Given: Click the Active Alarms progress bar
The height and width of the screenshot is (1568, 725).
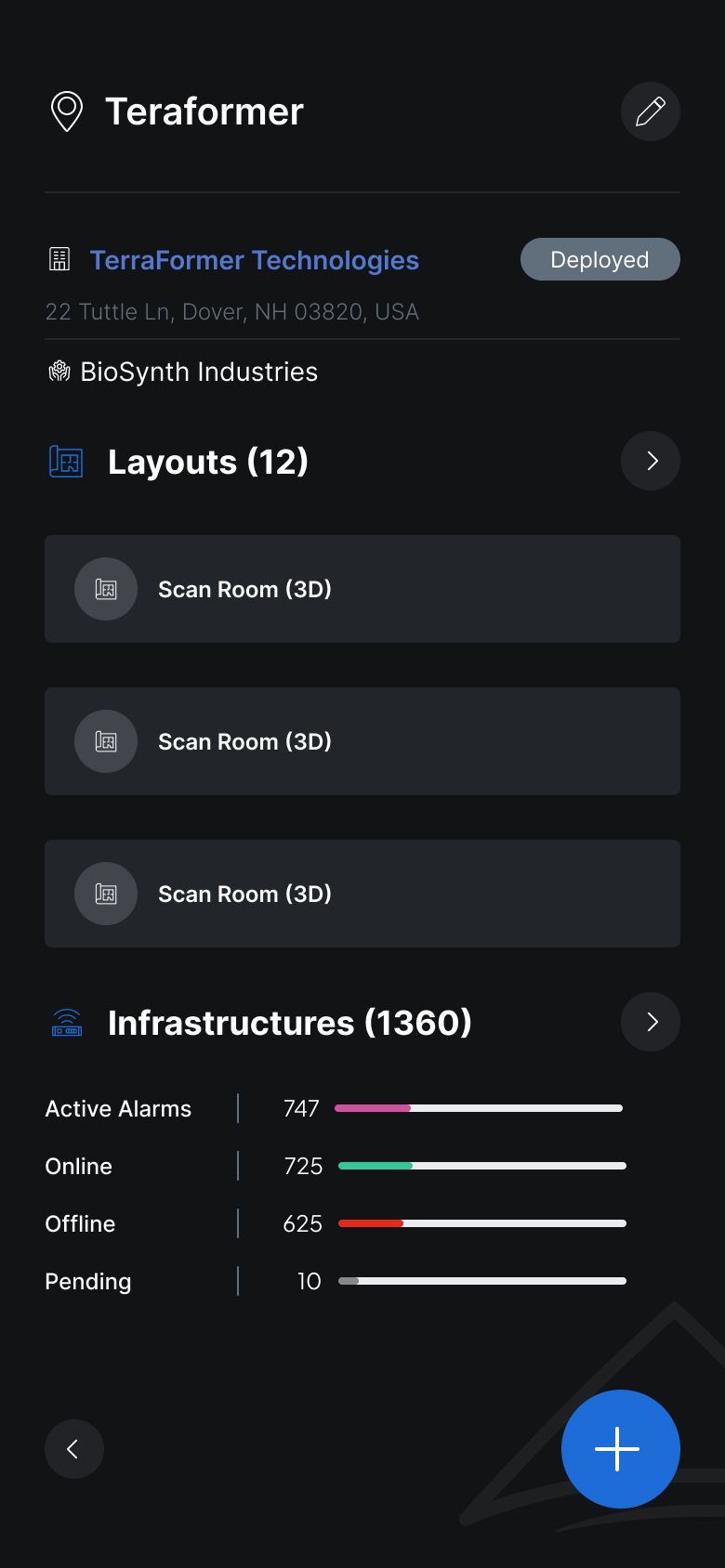Looking at the screenshot, I should [479, 1108].
